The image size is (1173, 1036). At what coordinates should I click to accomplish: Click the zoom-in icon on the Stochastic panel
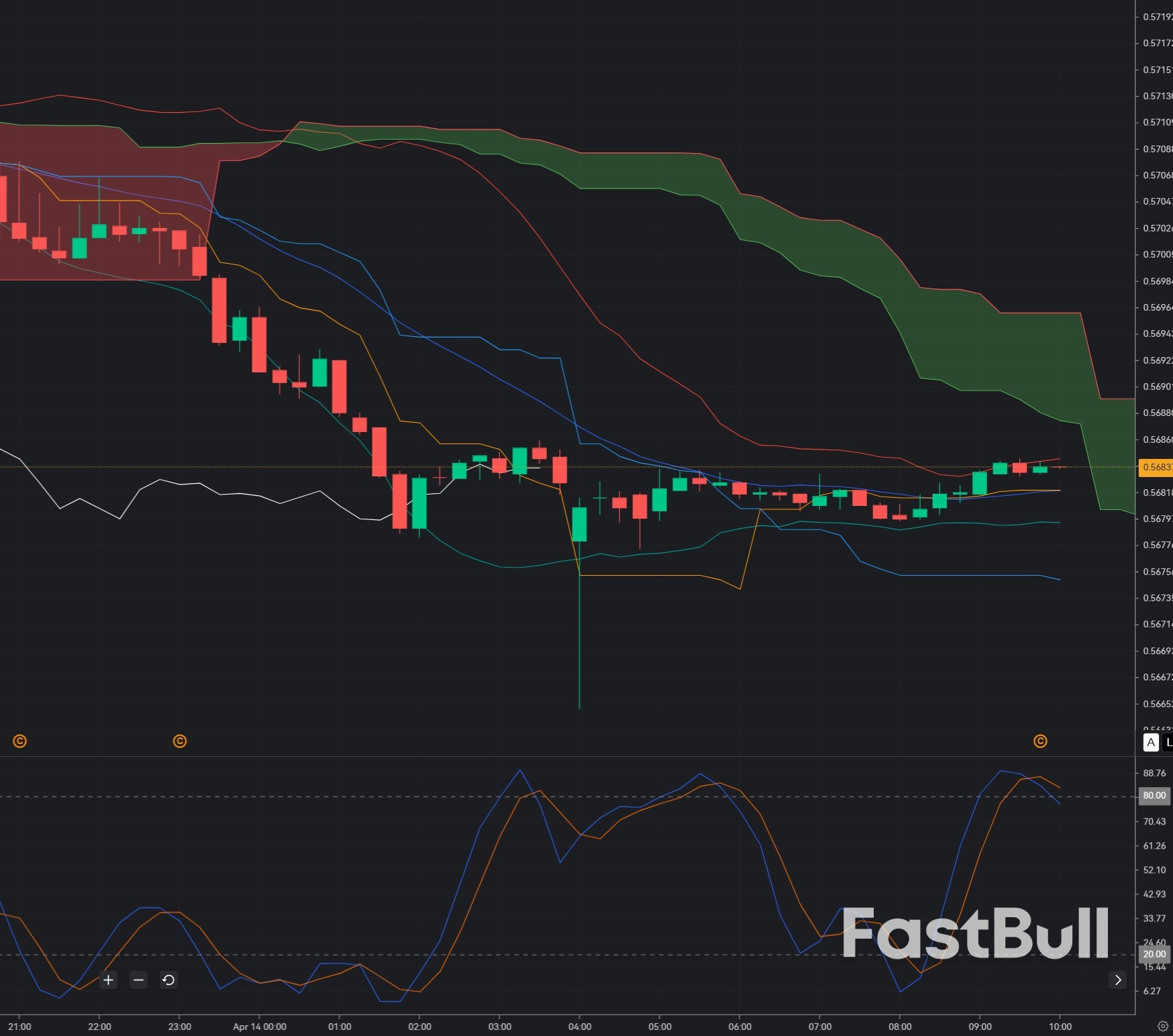tap(108, 980)
